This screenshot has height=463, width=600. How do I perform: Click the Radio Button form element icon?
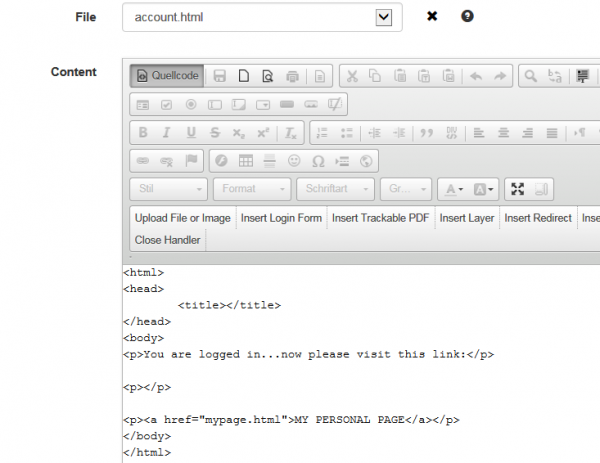pyautogui.click(x=191, y=104)
